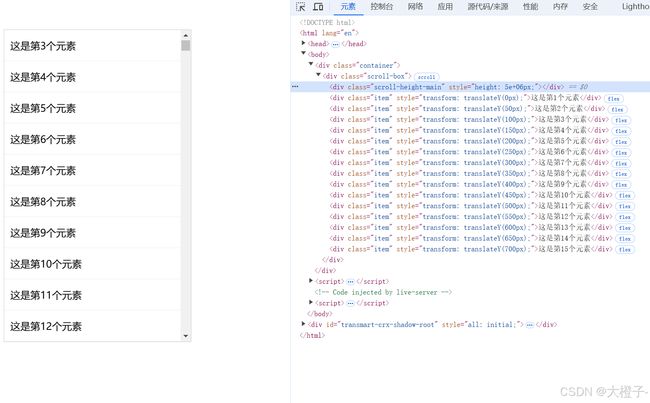
Task: Open the 内存 tab
Action: 560,7
